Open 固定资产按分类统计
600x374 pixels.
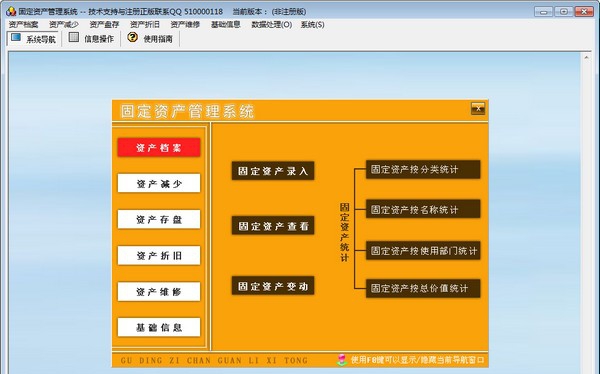point(423,169)
